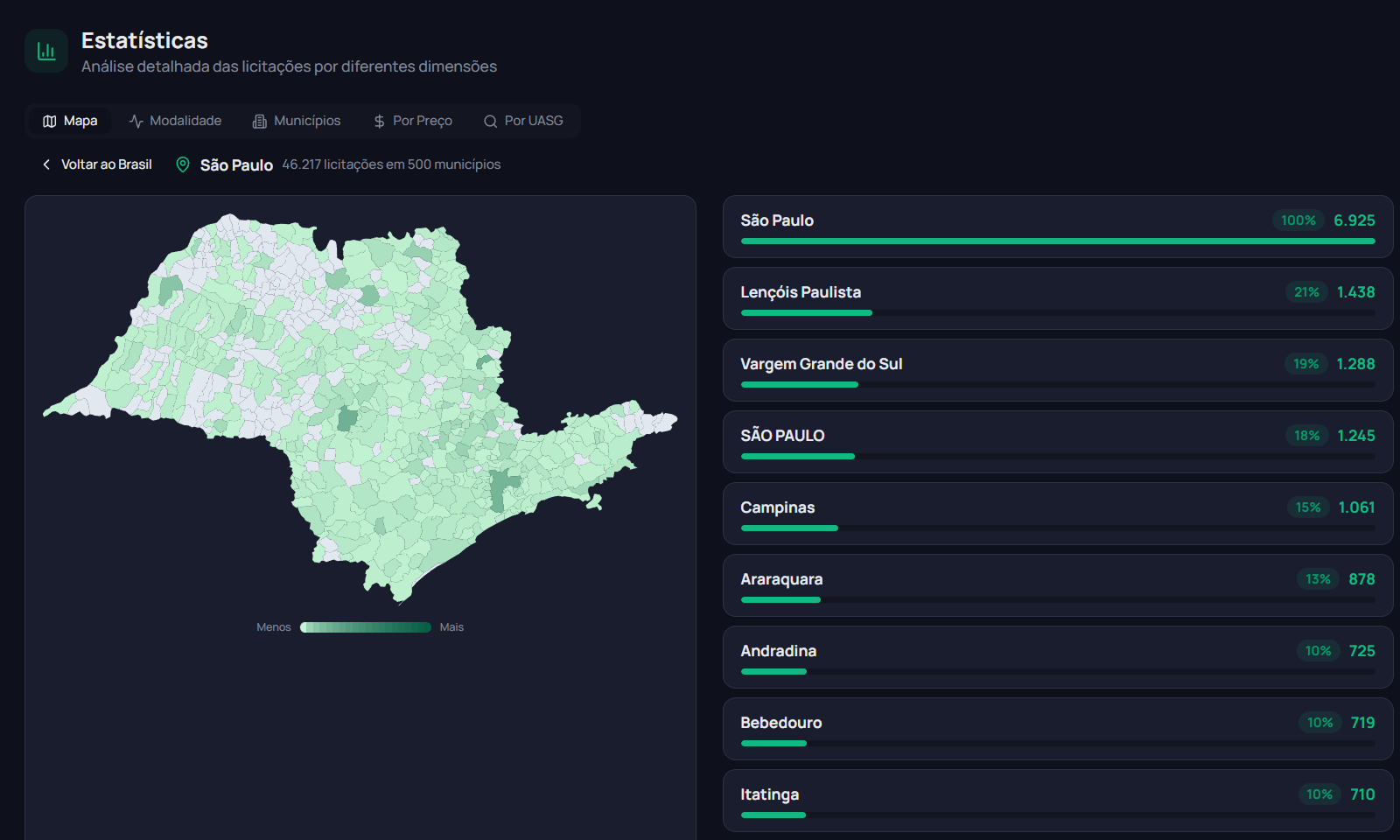The height and width of the screenshot is (840, 1400).
Task: Select the uppercase SÃO PAULO 1.245 card
Action: [x=1058, y=442]
